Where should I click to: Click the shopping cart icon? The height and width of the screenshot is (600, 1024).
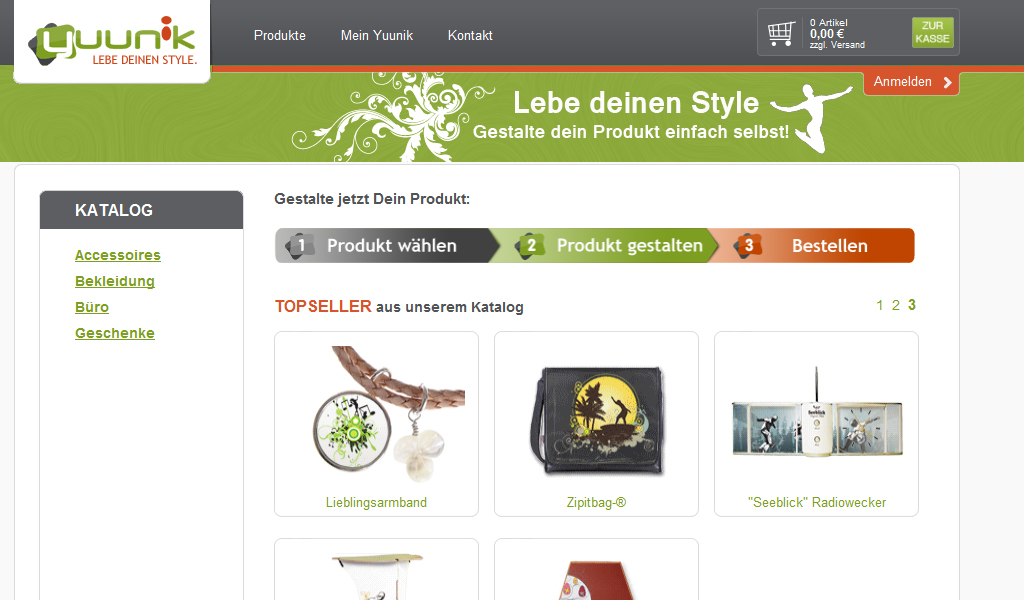pyautogui.click(x=781, y=33)
